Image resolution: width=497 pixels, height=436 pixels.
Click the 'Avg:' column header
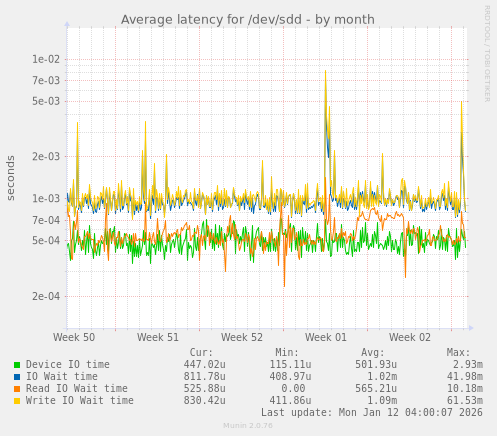[373, 352]
